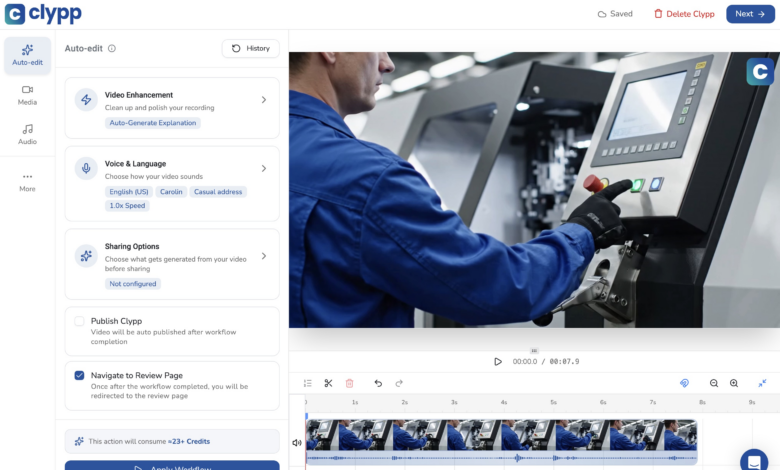The height and width of the screenshot is (470, 780).
Task: Enable the Publish Clypp checkbox
Action: (79, 321)
